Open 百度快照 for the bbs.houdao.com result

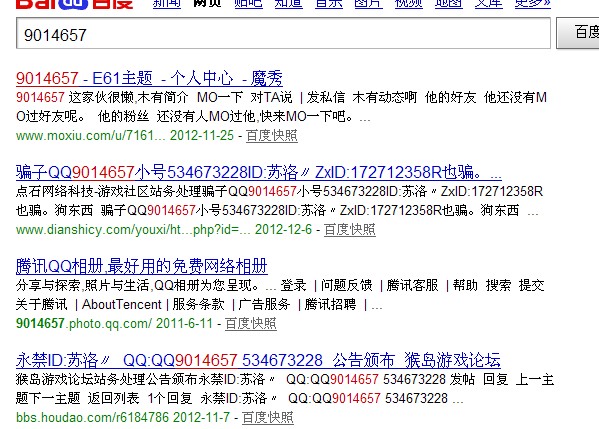point(267,418)
